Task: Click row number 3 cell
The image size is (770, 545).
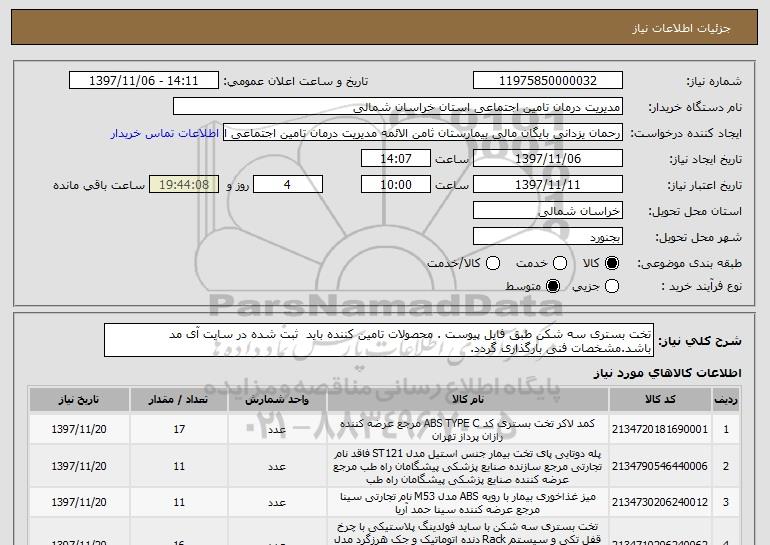Action: coord(726,502)
